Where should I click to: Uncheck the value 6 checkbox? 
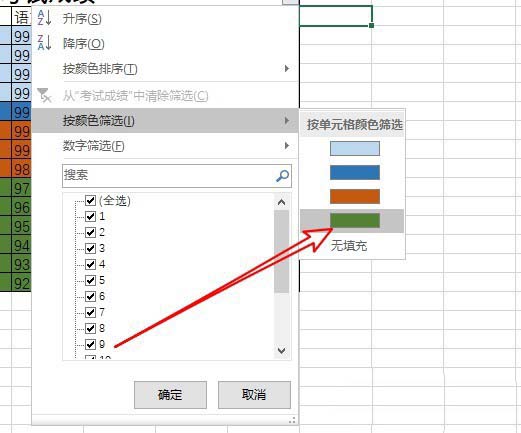click(x=90, y=296)
